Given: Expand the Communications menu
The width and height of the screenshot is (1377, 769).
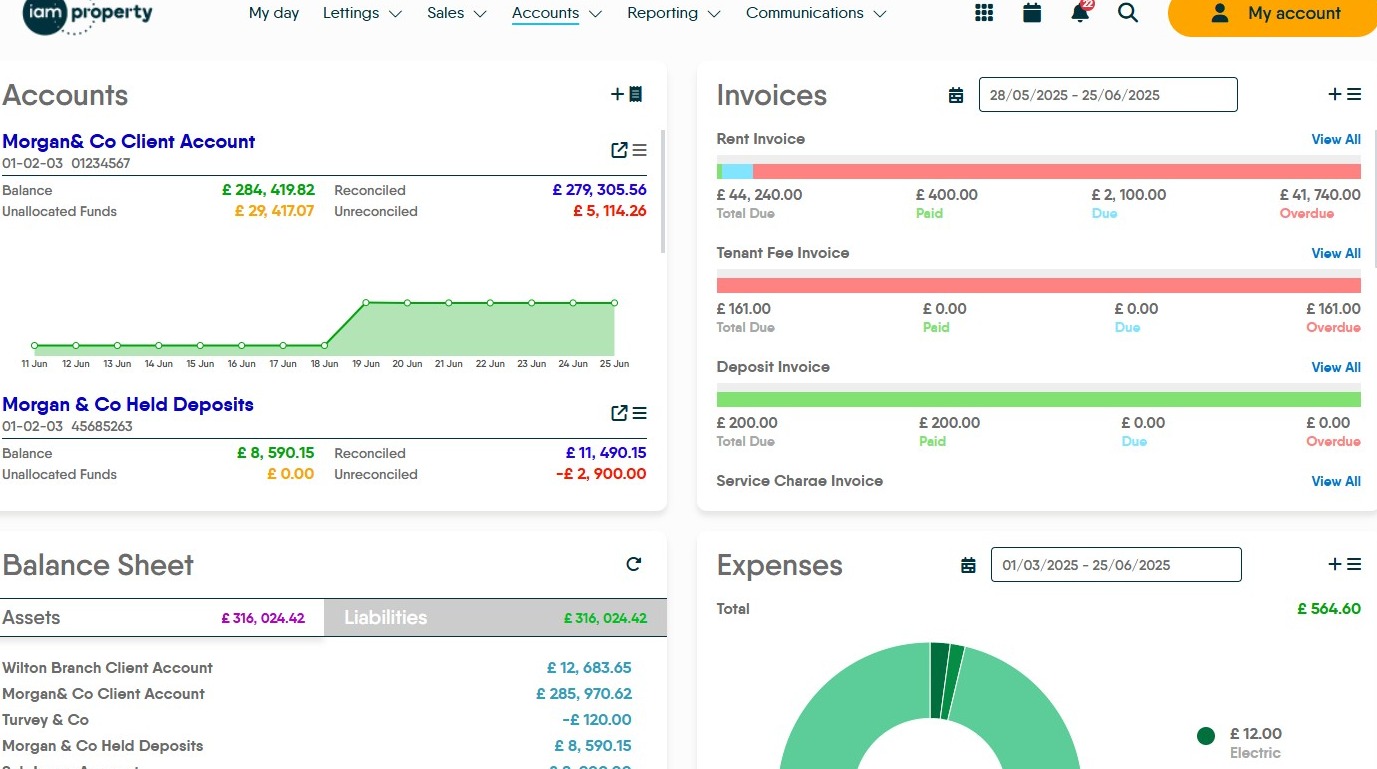Looking at the screenshot, I should 816,13.
